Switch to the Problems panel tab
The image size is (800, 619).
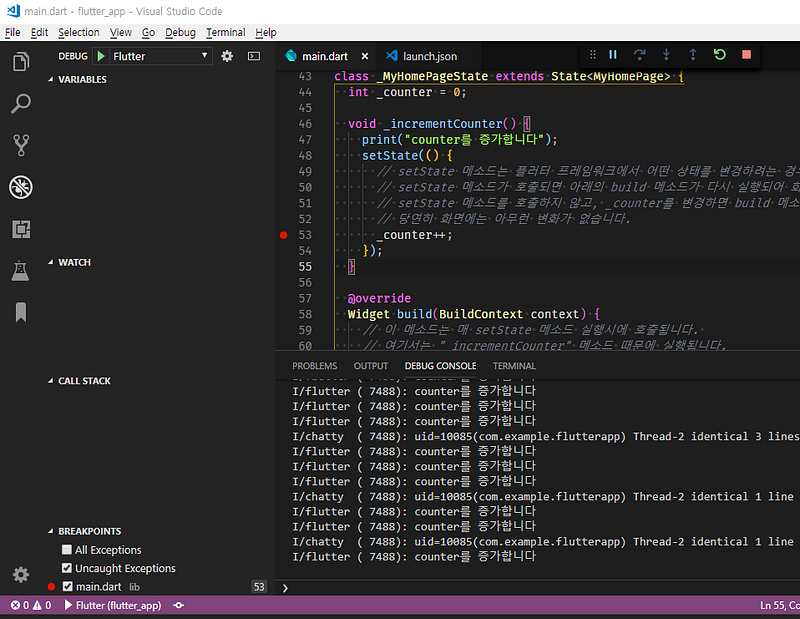coord(315,366)
